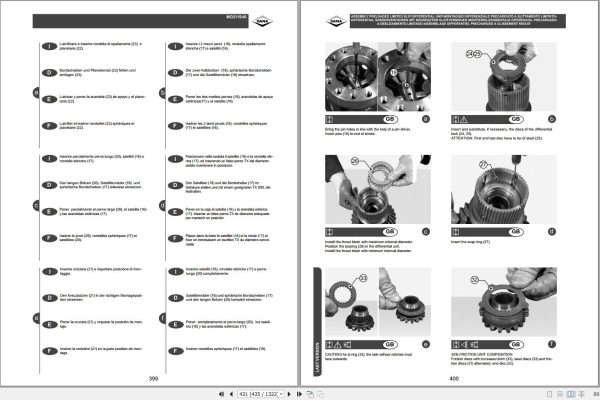Switch to single page layout
The height and width of the screenshot is (400, 600).
(x=549, y=394)
